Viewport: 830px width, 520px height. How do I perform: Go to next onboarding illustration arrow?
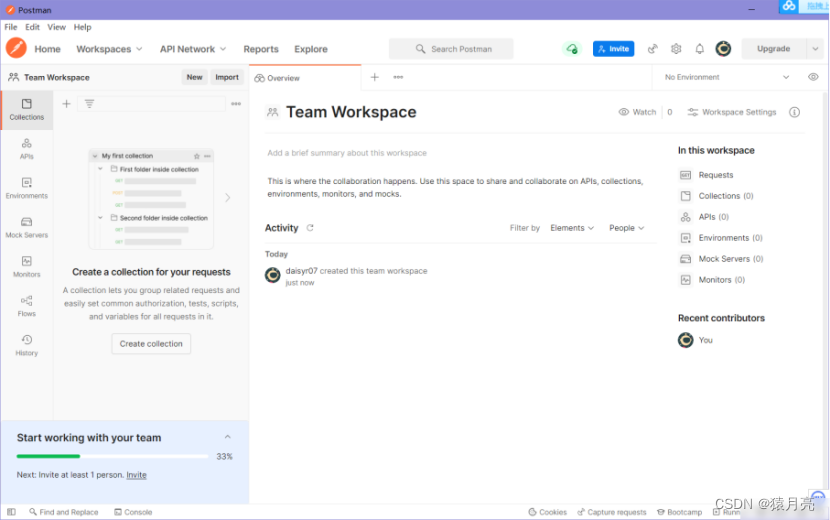point(228,198)
